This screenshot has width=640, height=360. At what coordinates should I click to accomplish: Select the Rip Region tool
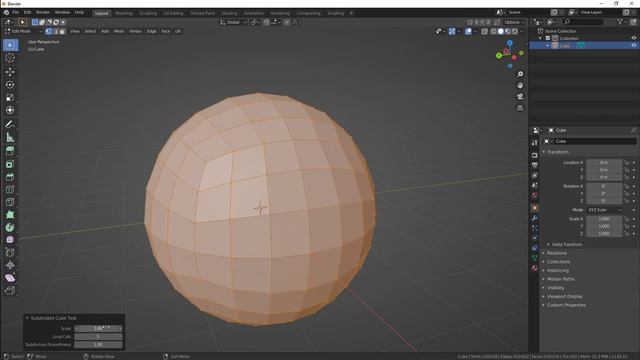10,291
